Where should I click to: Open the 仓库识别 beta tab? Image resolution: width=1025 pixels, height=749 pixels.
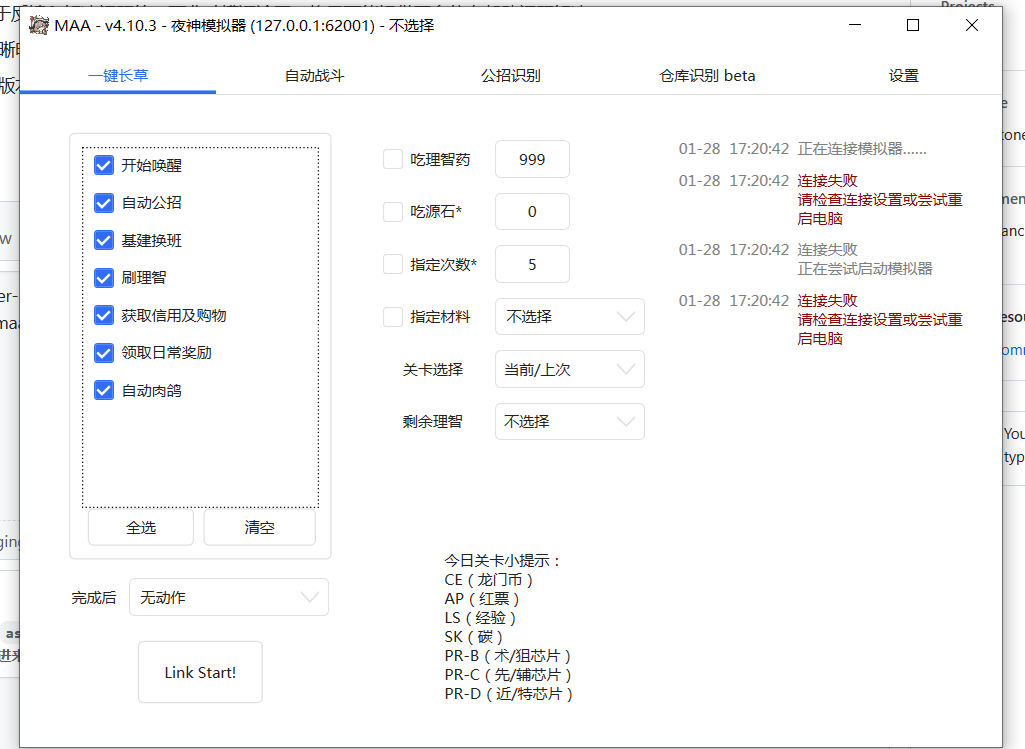707,76
